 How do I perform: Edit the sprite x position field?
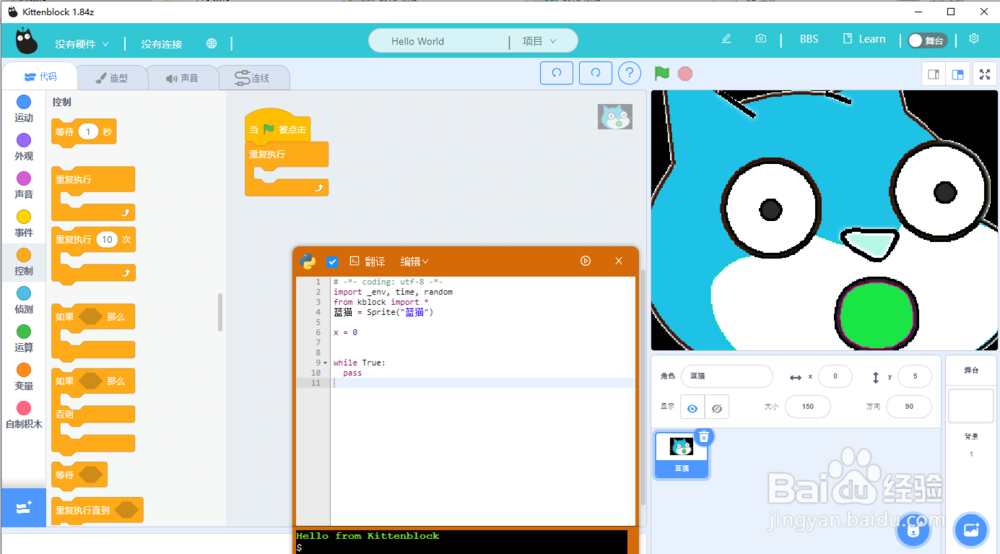[x=835, y=376]
